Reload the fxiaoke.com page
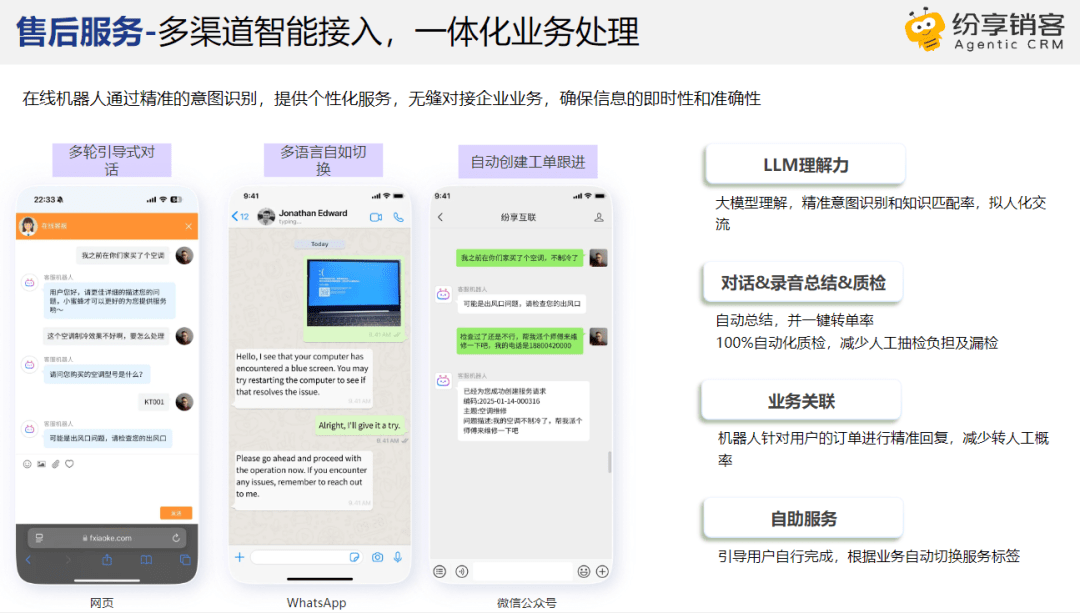 coord(176,538)
